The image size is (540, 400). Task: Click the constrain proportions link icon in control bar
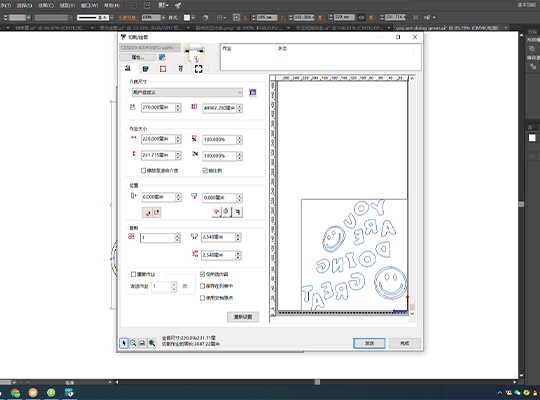(x=361, y=17)
